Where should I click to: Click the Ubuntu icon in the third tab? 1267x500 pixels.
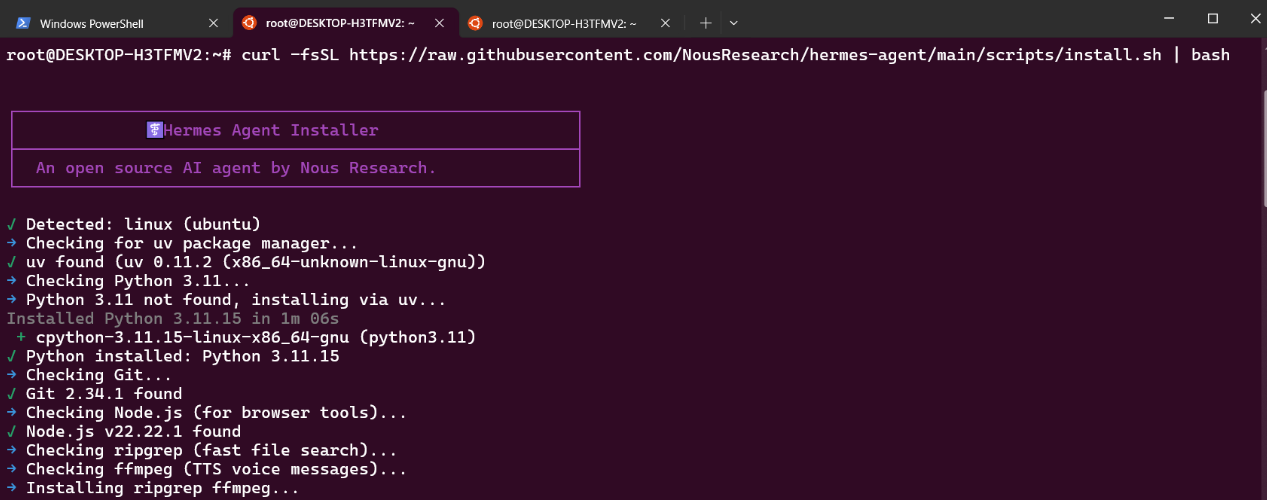[x=475, y=22]
